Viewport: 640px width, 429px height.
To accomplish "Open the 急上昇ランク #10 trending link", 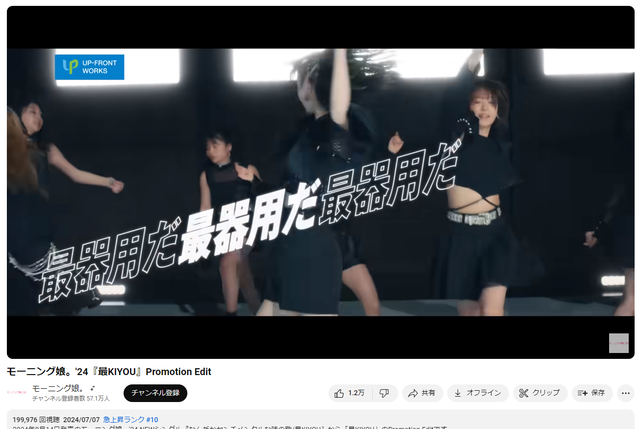I will point(131,420).
